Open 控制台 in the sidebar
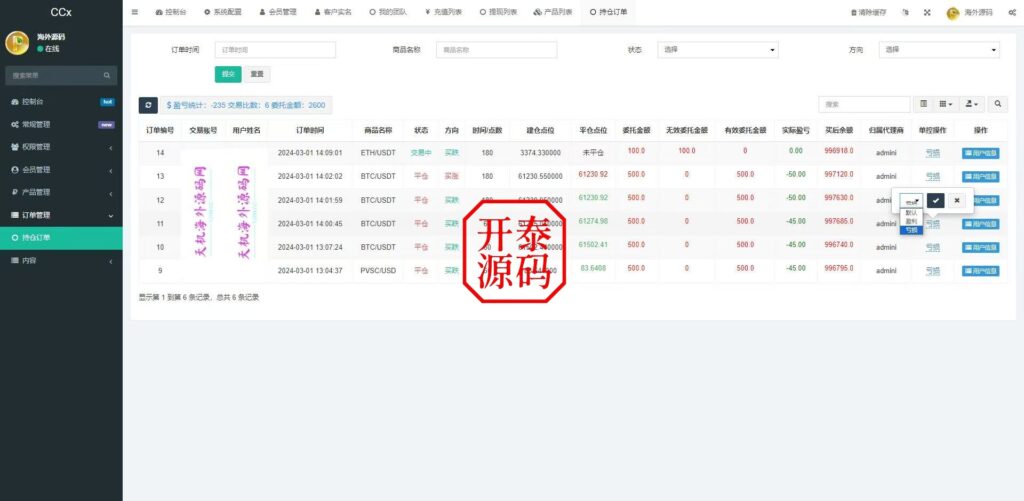The image size is (1024, 501). click(61, 102)
